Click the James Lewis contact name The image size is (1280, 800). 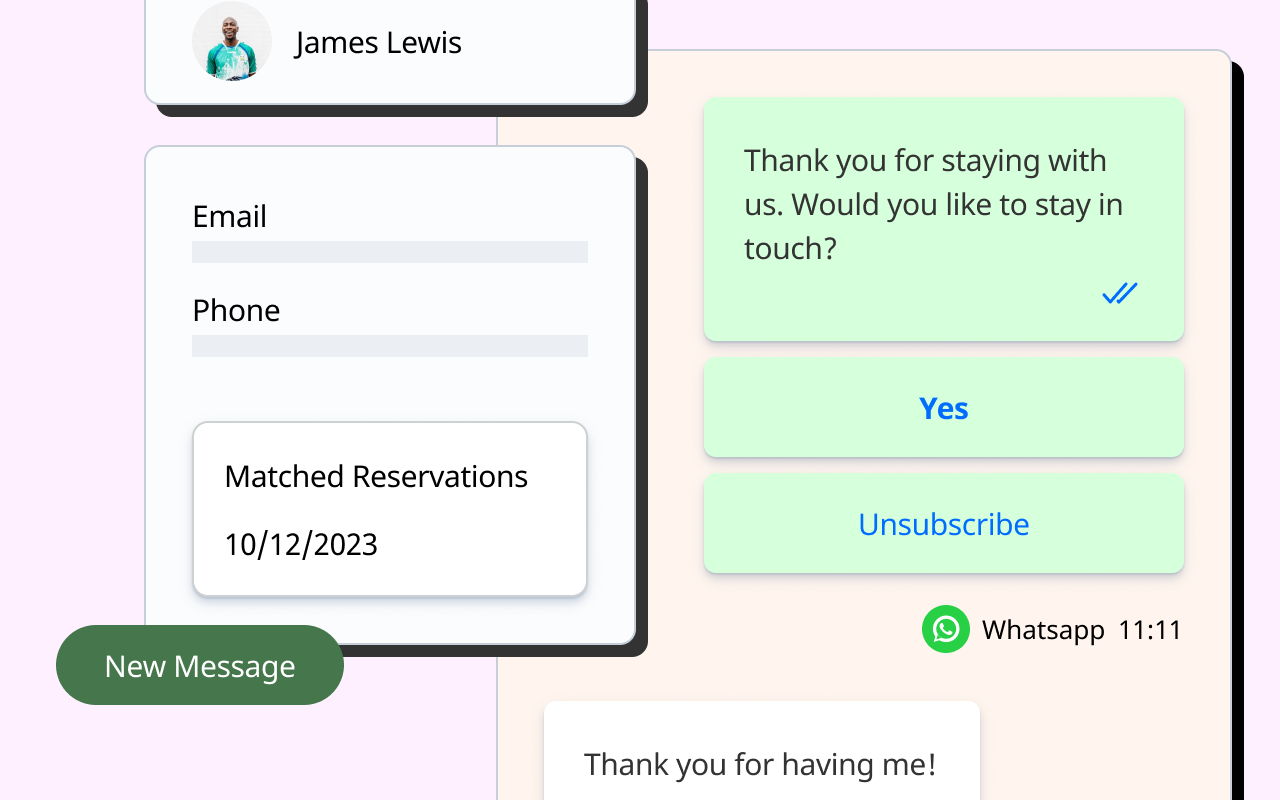click(378, 43)
